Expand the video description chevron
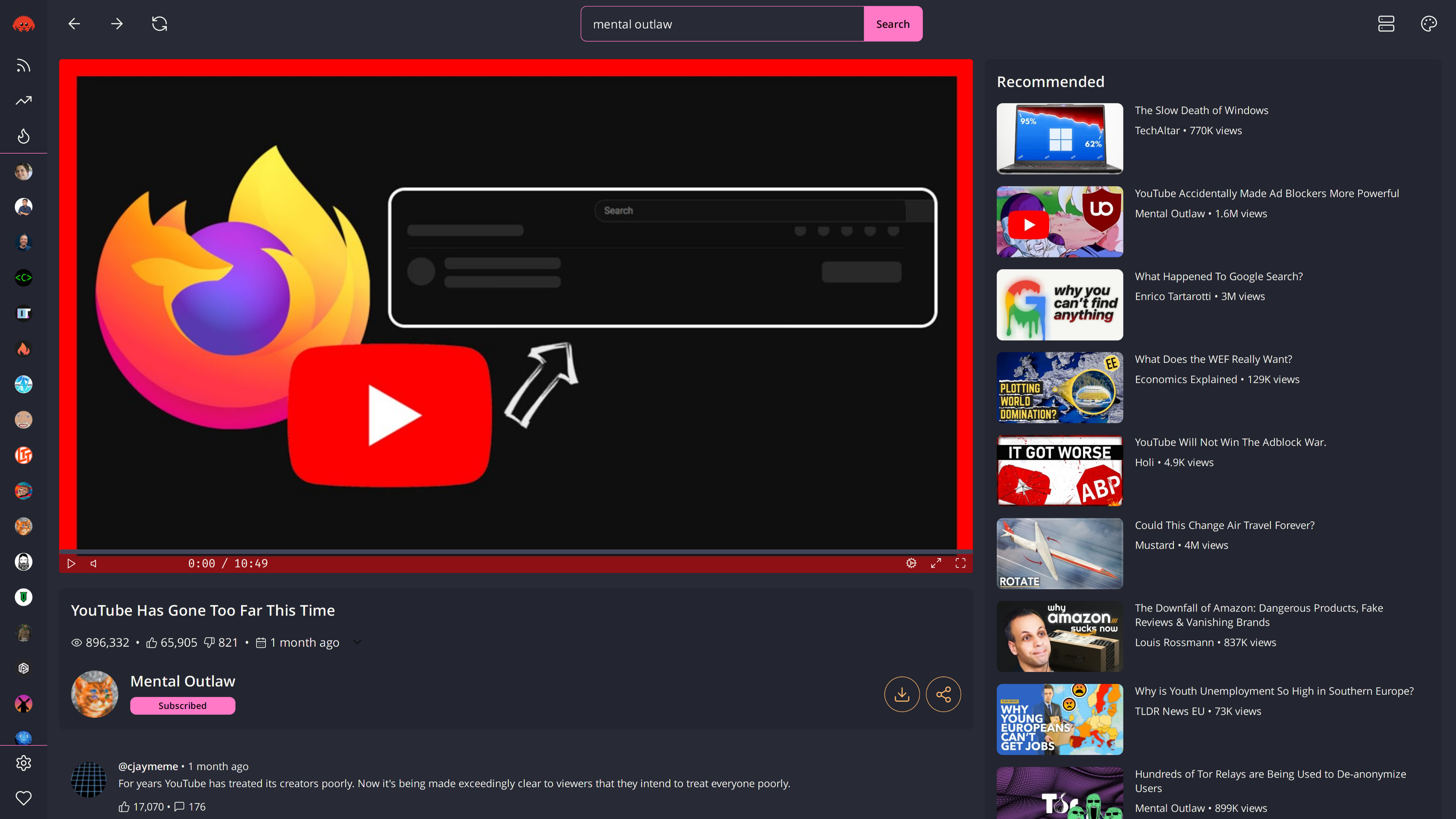This screenshot has width=1456, height=819. [357, 642]
